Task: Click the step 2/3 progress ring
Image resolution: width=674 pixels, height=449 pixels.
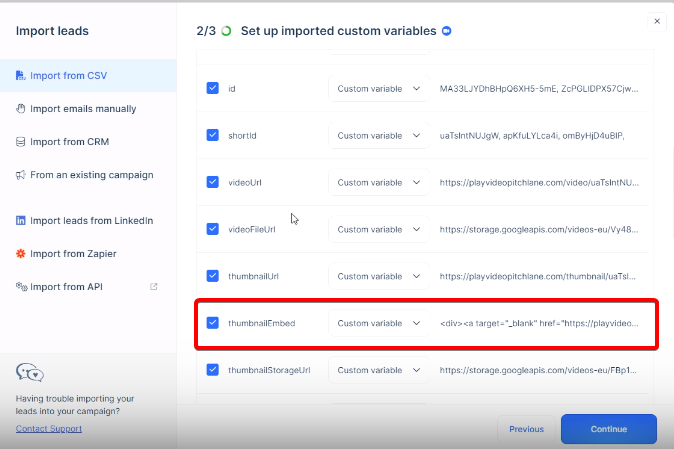Action: pos(226,31)
